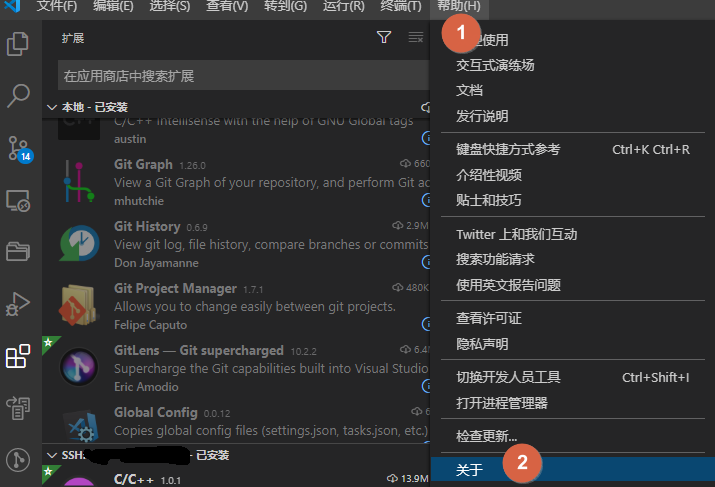Click the Extensions icon in activity bar
This screenshot has width=715, height=487.
(x=18, y=356)
